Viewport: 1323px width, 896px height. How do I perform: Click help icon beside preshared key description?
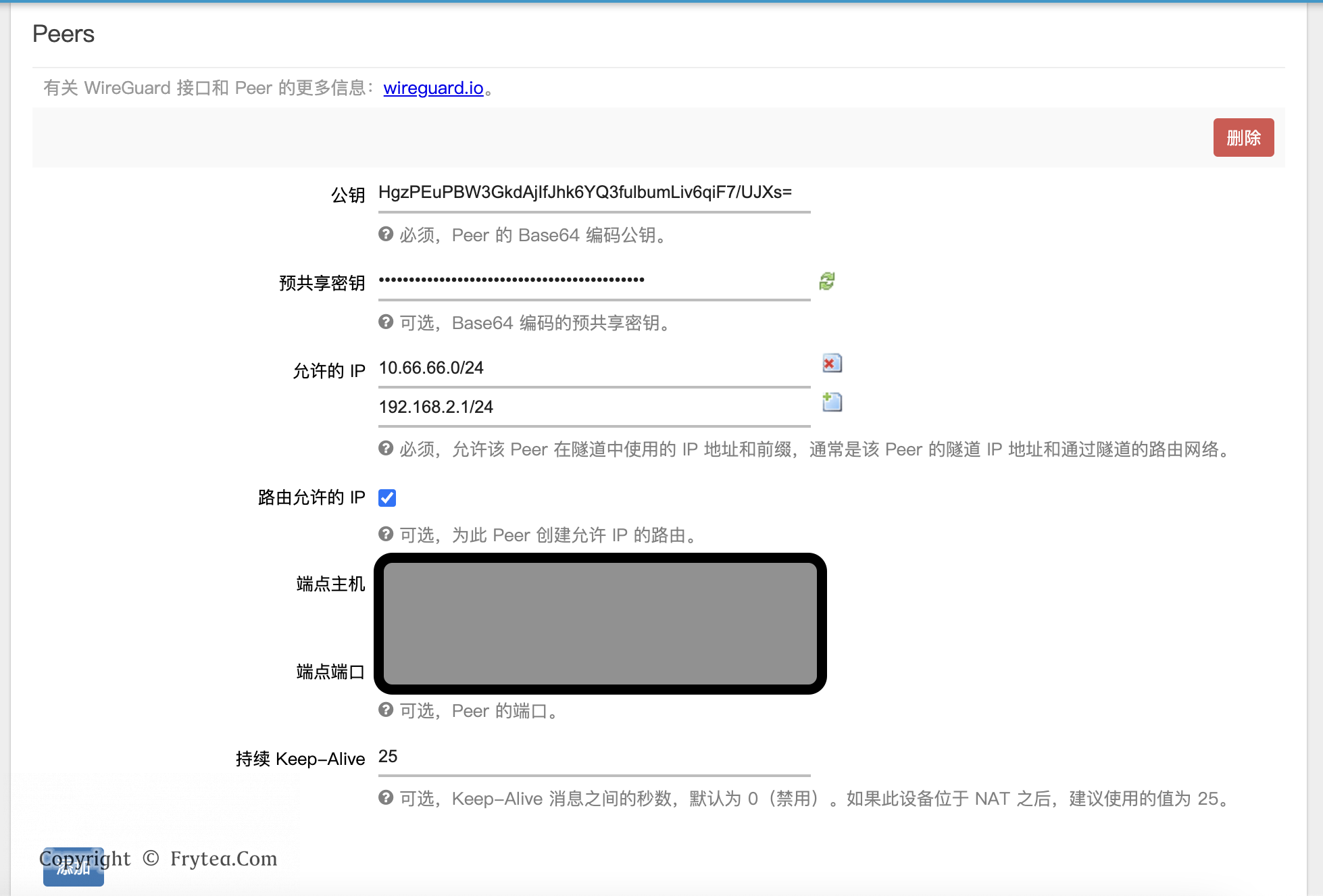coord(386,322)
